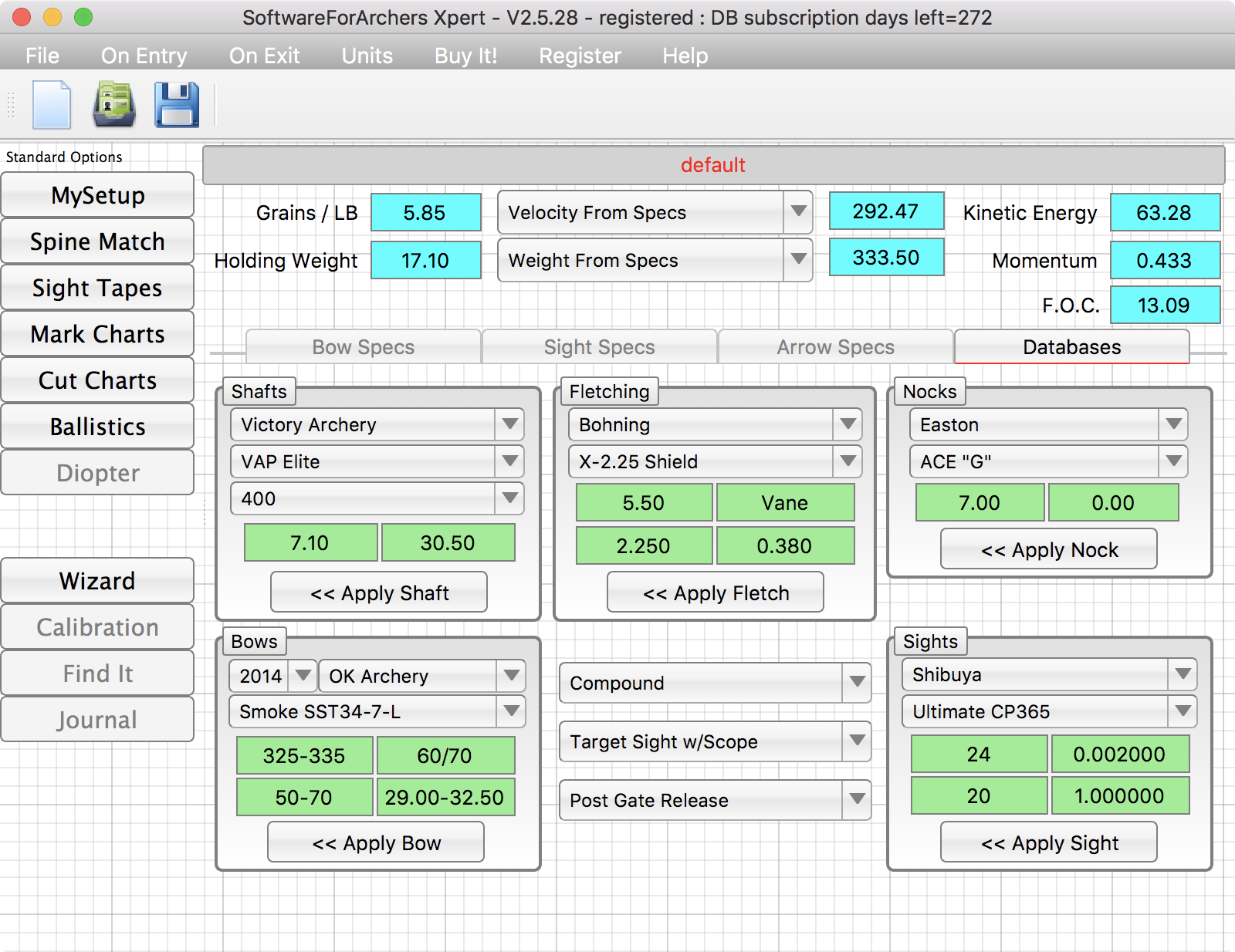1235x952 pixels.
Task: Open the Easton nock brand dropdown
Action: pos(1048,424)
